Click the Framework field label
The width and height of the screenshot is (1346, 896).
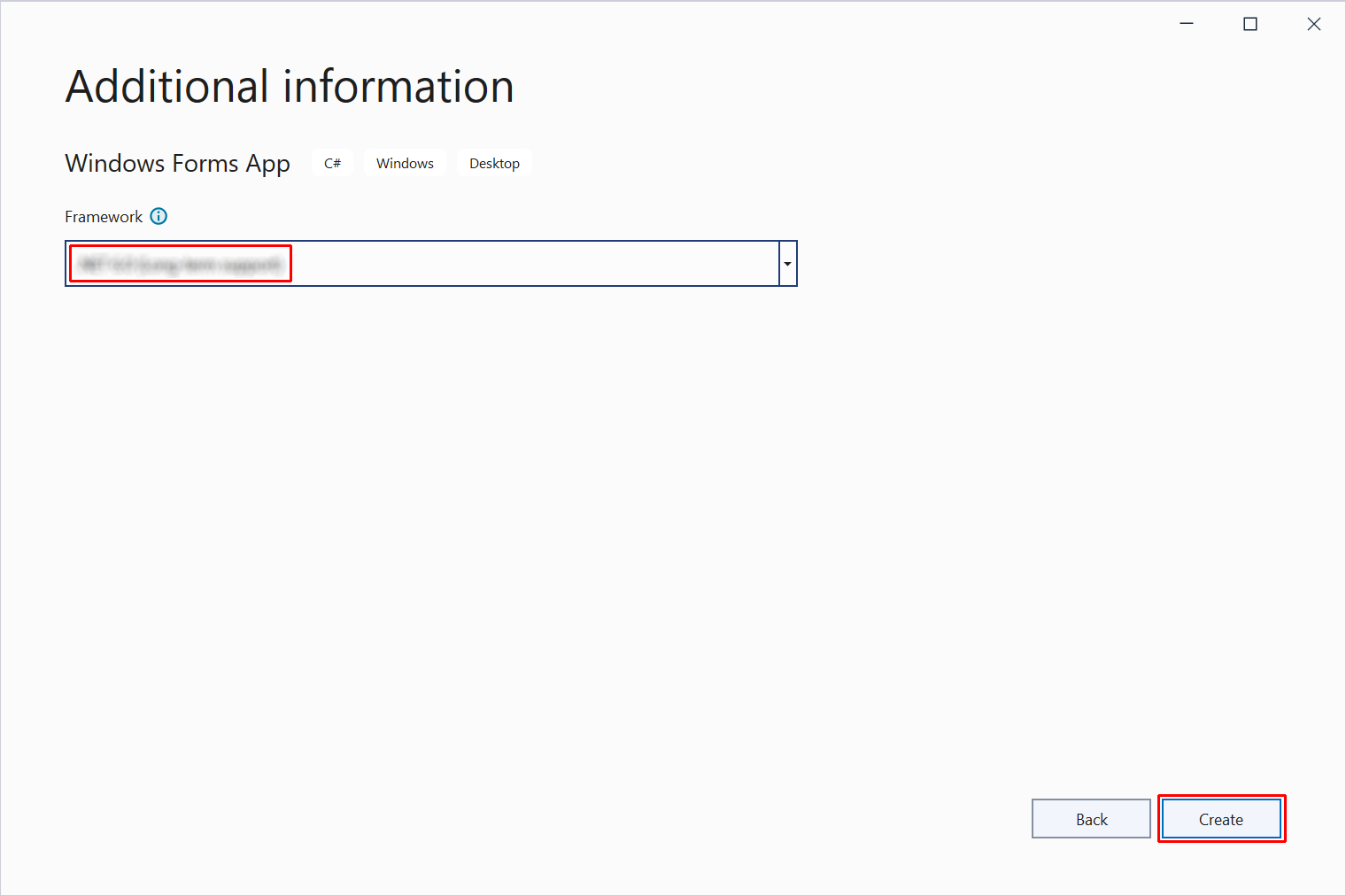click(104, 217)
